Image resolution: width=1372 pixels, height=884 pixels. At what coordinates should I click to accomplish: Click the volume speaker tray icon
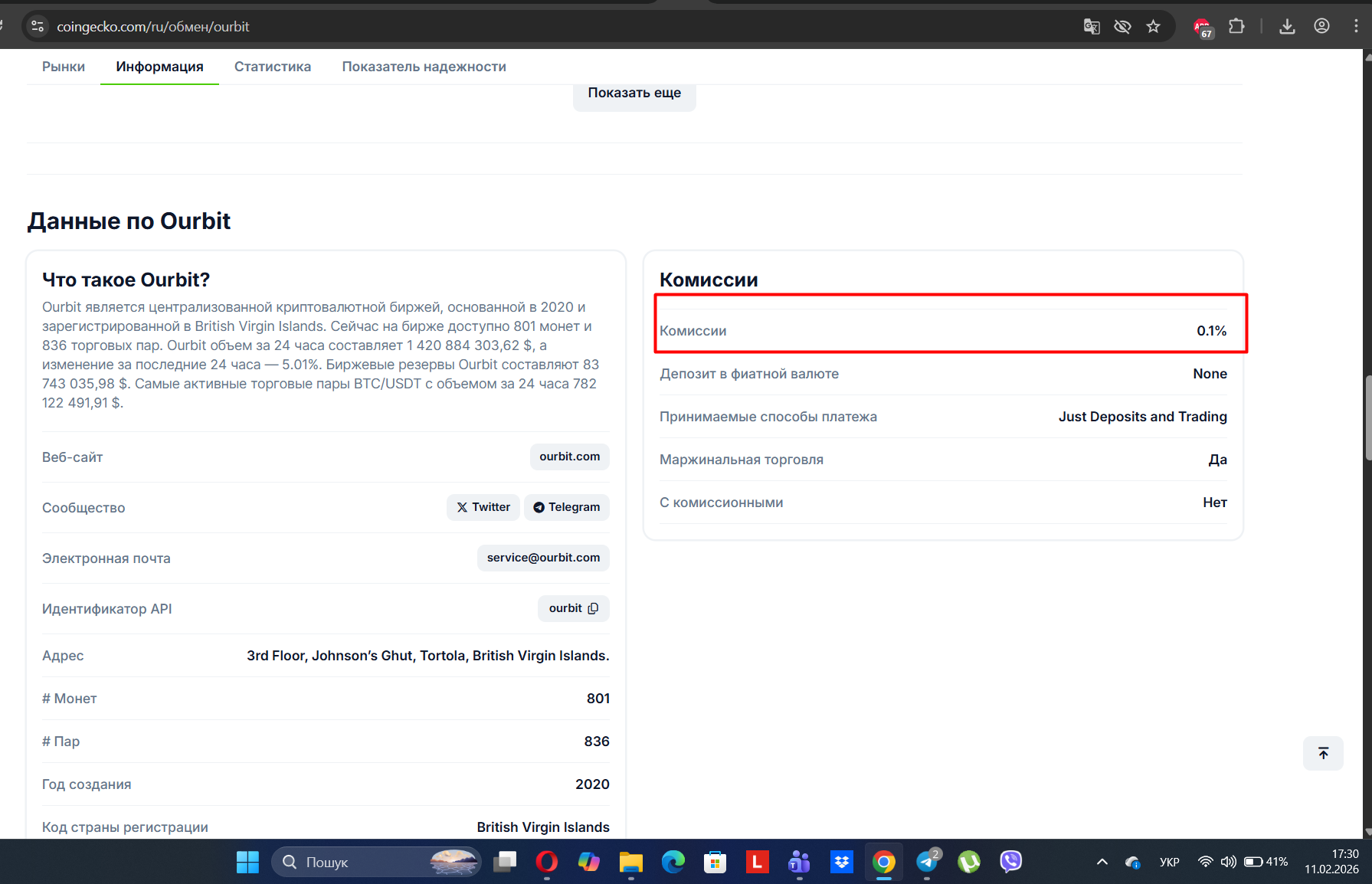click(x=1228, y=862)
